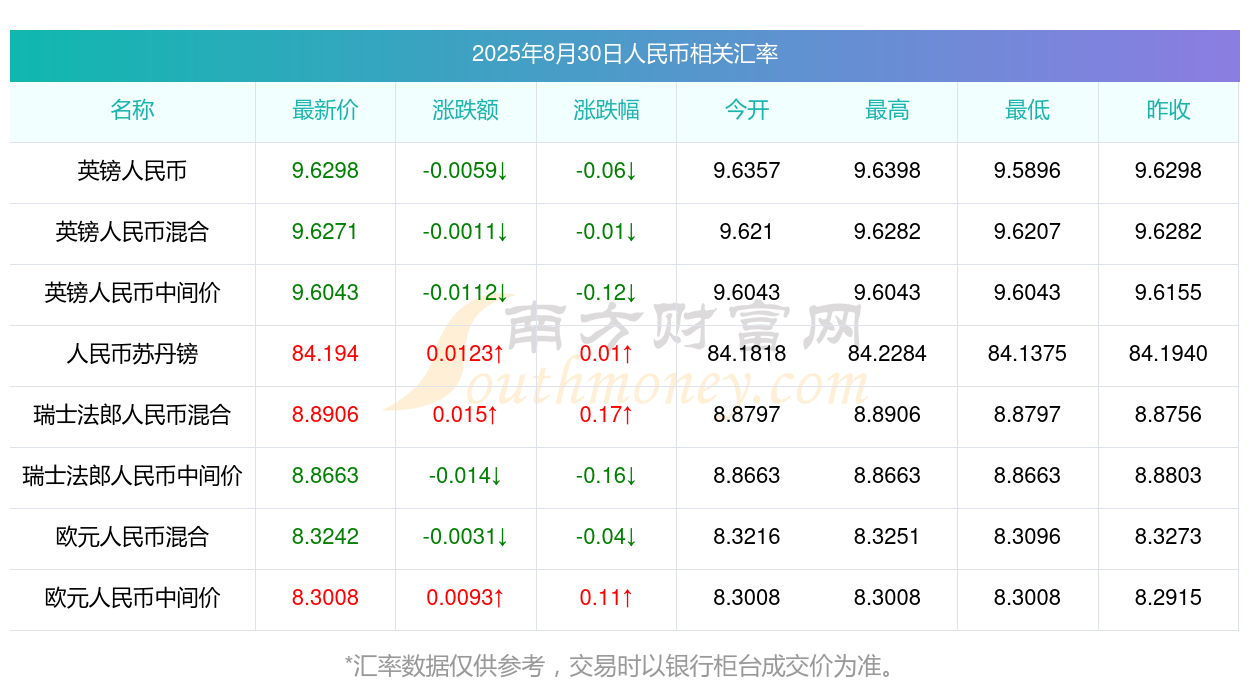Select the 今开 column header
Viewport: 1250px width, 698px height.
746,110
